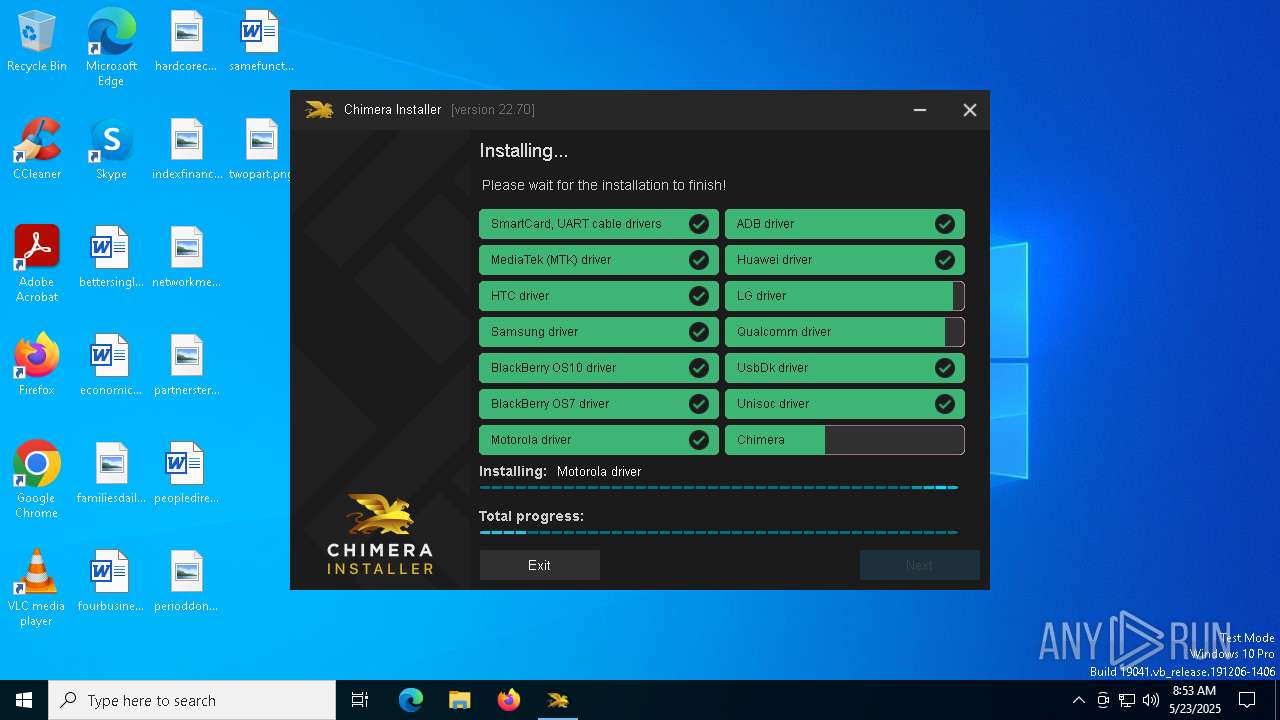Select the bettersingl... Word document on desktop

click(111, 258)
